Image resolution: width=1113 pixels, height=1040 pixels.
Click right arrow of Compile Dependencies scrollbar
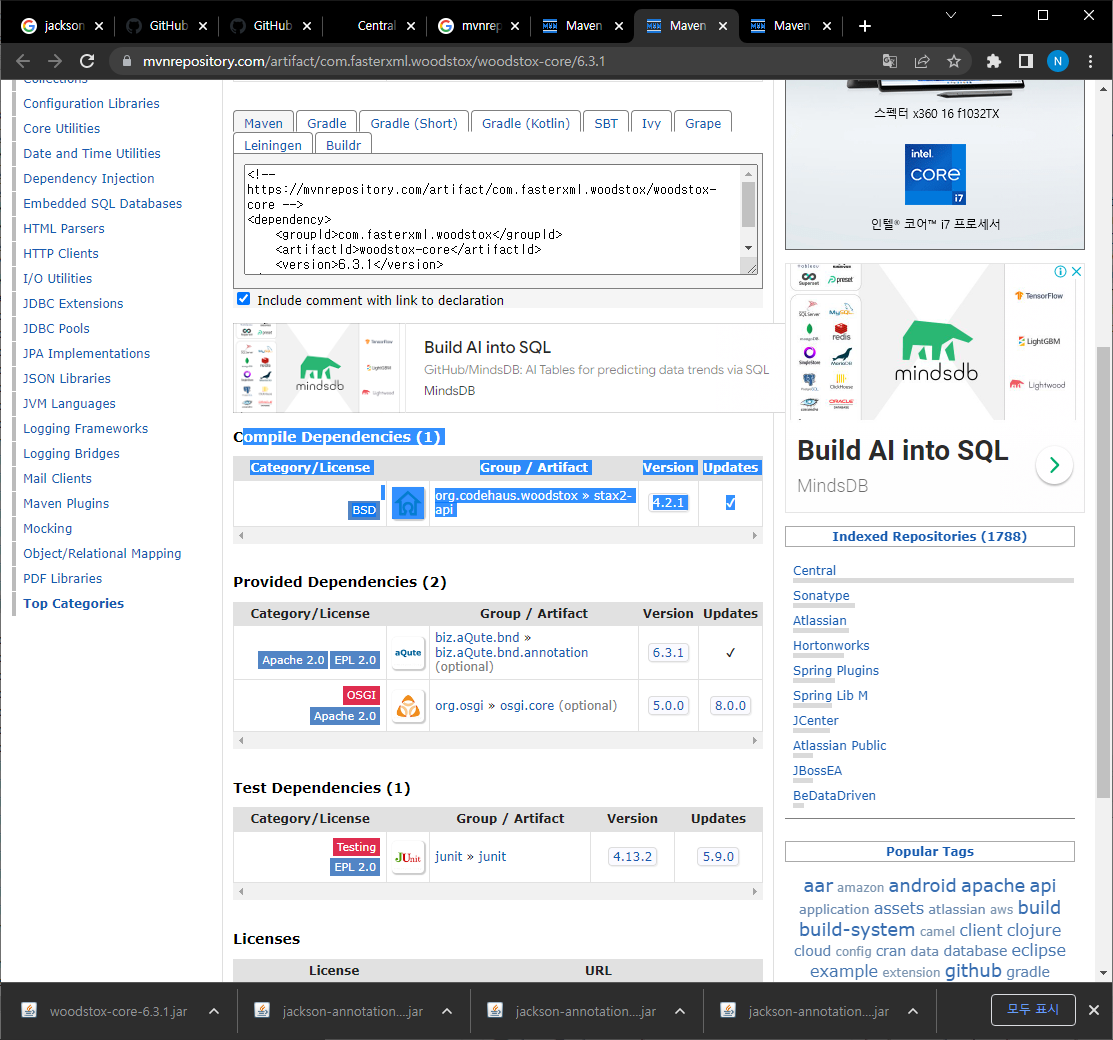point(755,536)
